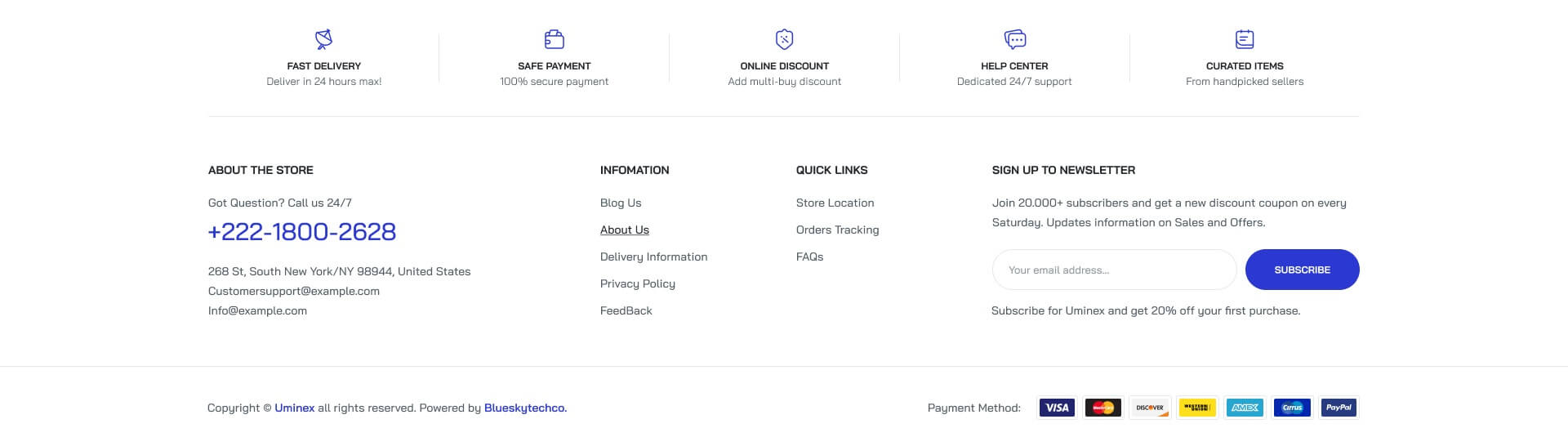The width and height of the screenshot is (1568, 446).
Task: Click the Cirrus payment icon
Action: 1292,408
